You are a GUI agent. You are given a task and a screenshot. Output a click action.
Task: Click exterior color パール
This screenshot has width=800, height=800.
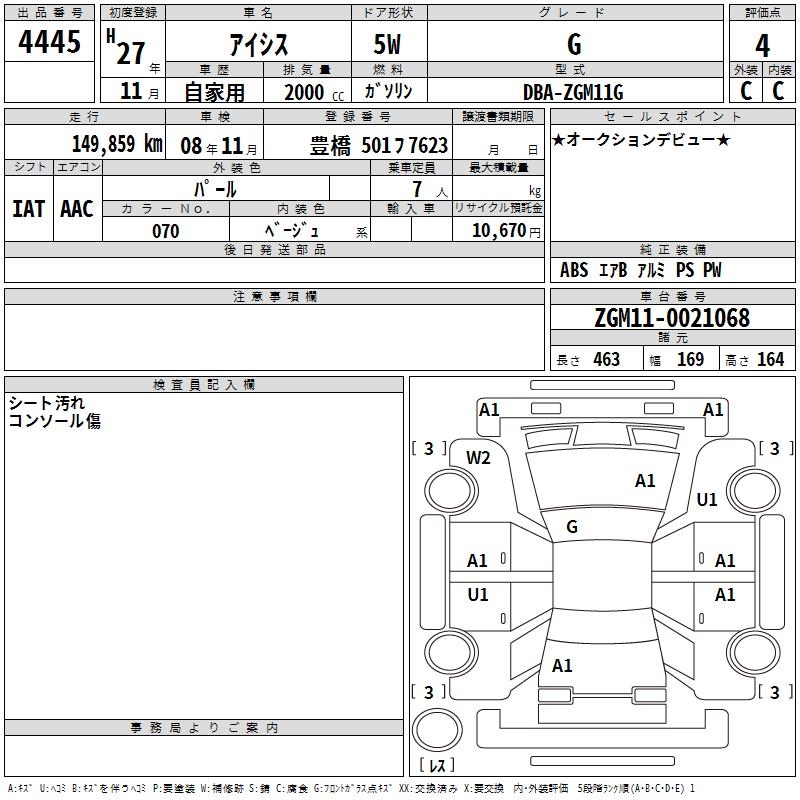[215, 189]
